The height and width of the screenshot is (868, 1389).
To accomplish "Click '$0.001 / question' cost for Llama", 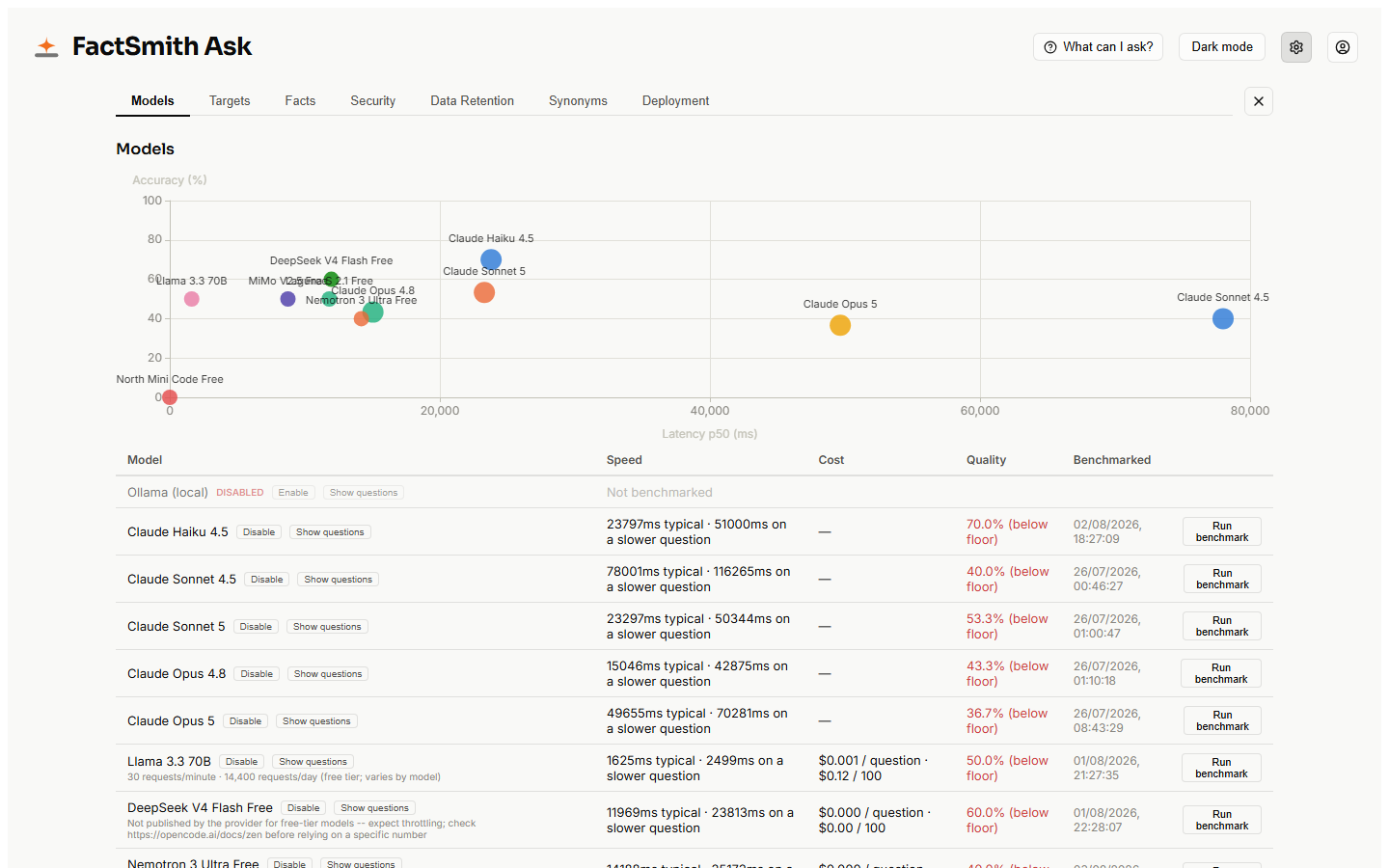I will tap(870, 761).
